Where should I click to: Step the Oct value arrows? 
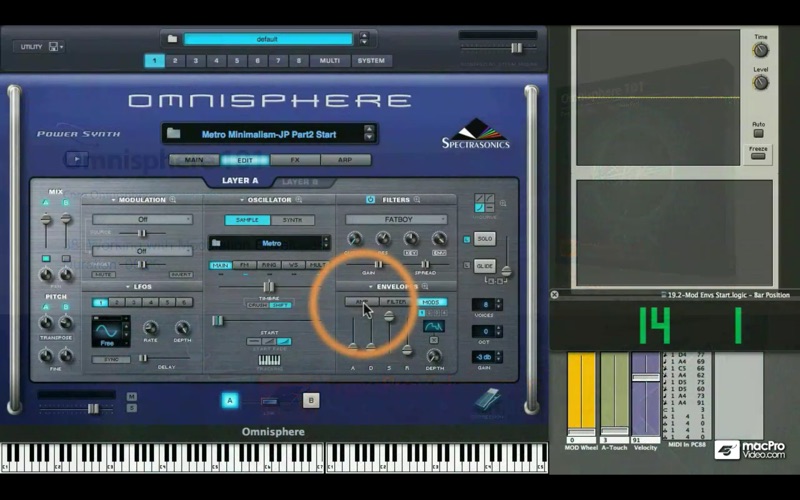tap(498, 332)
